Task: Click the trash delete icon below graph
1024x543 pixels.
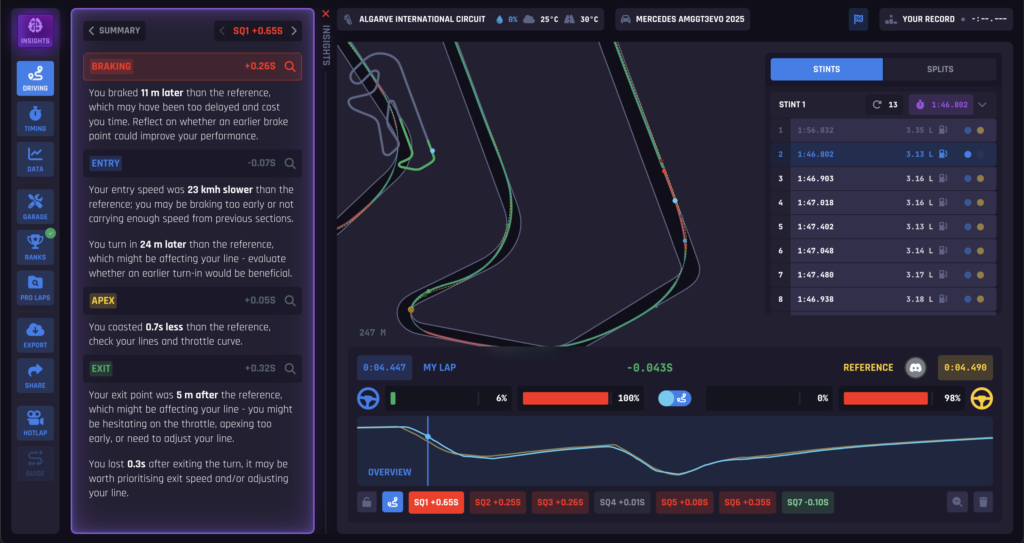Action: point(983,503)
